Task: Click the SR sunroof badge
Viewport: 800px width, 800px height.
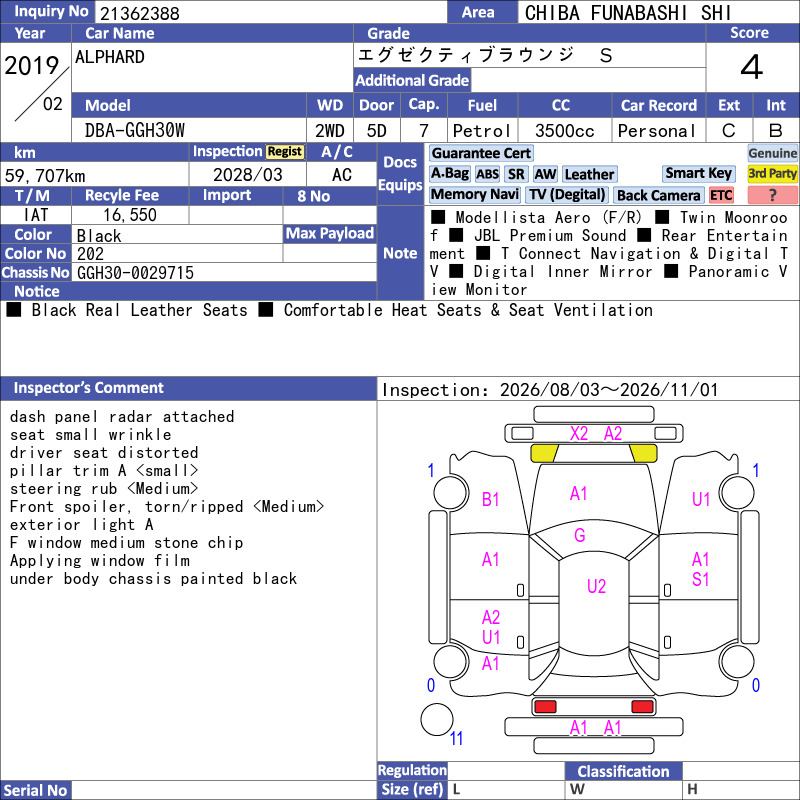Action: point(516,174)
